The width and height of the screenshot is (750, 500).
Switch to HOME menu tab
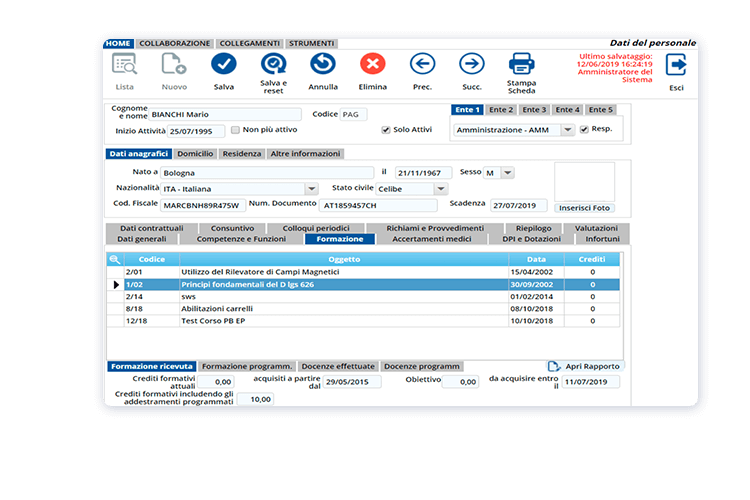click(118, 44)
